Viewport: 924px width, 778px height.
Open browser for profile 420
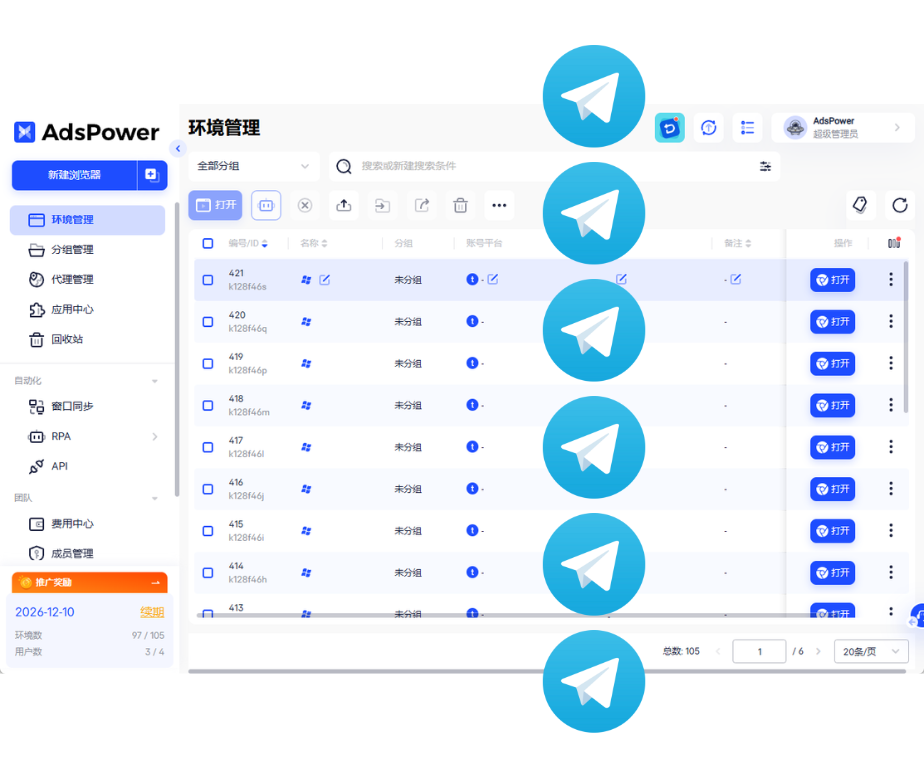(x=832, y=322)
